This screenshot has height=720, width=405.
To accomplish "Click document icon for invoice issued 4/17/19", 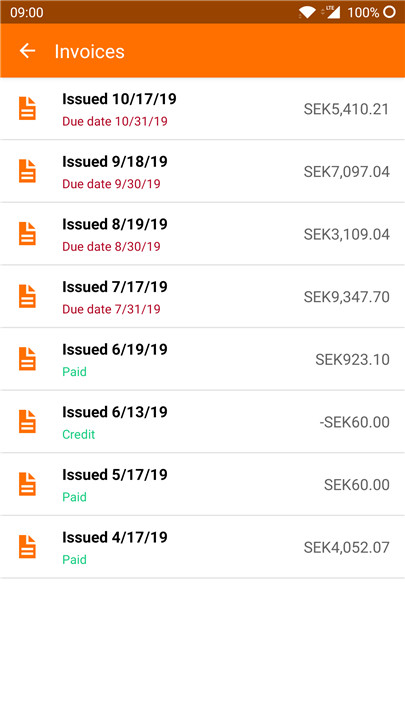I will point(27,547).
